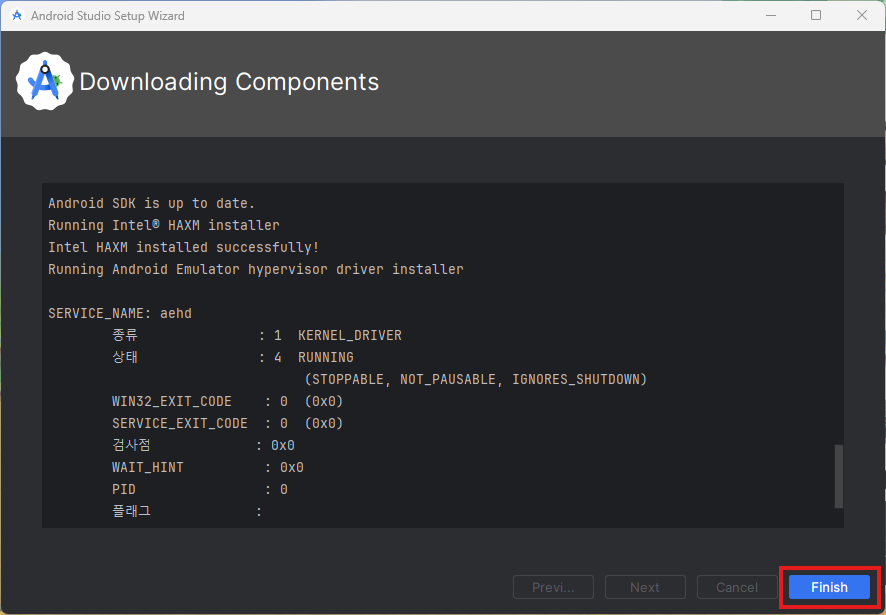
Task: Click the disabled Previous button
Action: click(553, 587)
